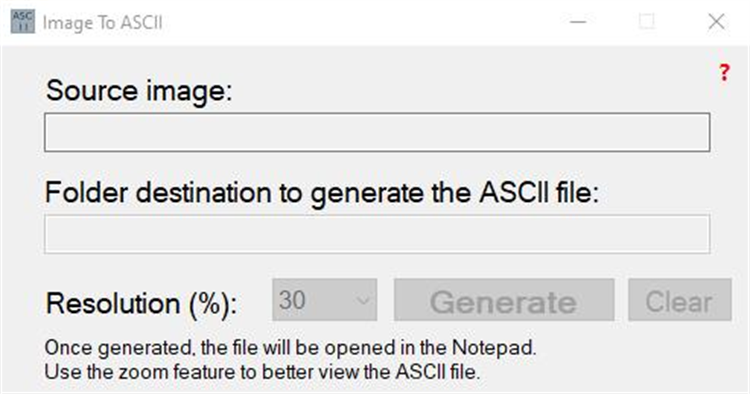Click the 'Use the zoom feature' hint text

coord(262,372)
